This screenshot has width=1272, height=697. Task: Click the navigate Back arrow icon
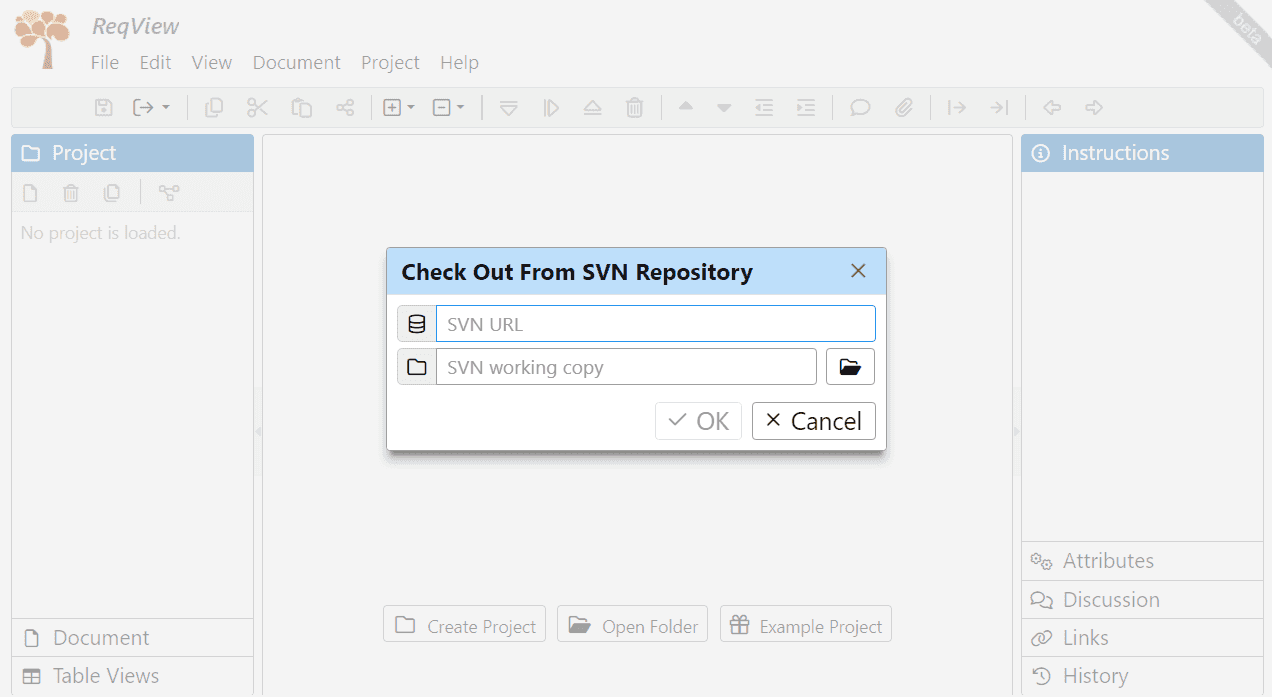(x=1051, y=107)
